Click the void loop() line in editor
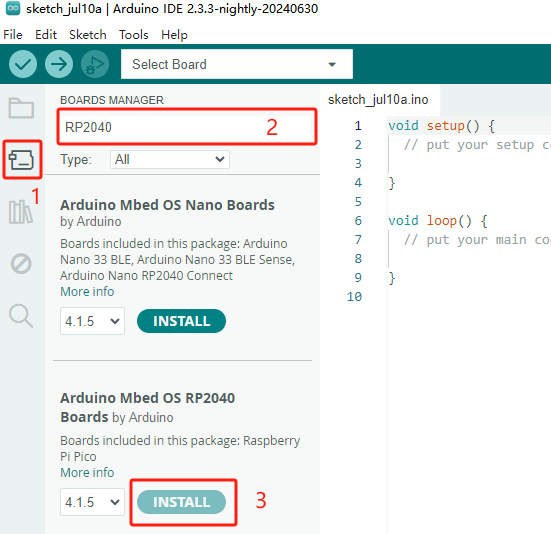This screenshot has height=534, width=551. 438,221
